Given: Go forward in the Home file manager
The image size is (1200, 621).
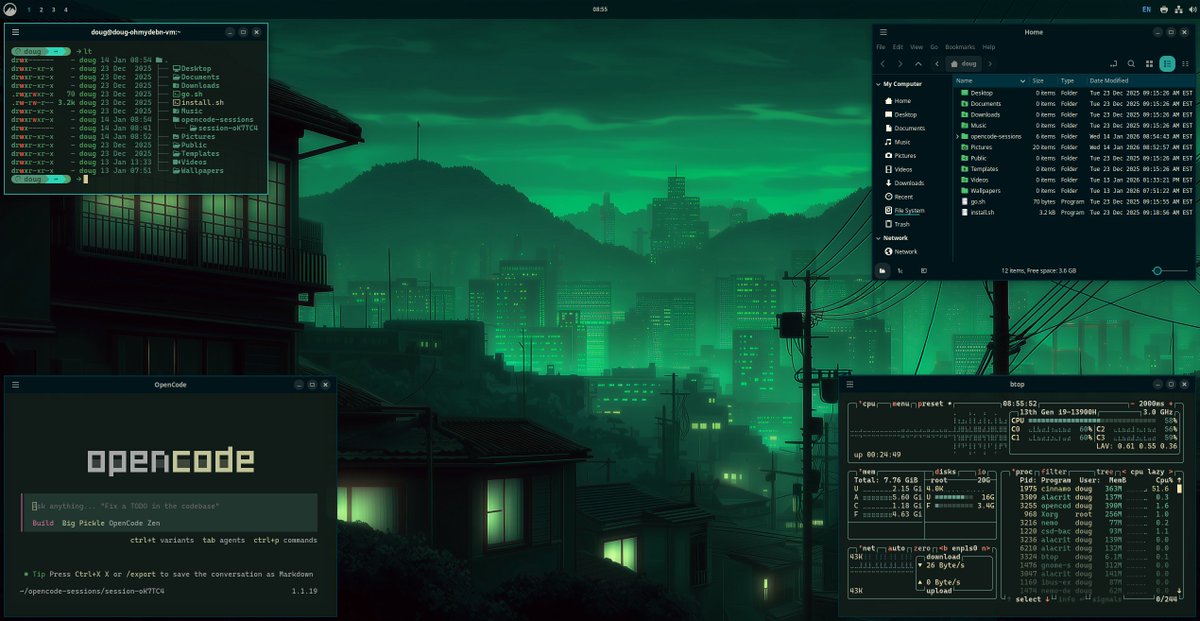Looking at the screenshot, I should click(x=900, y=64).
